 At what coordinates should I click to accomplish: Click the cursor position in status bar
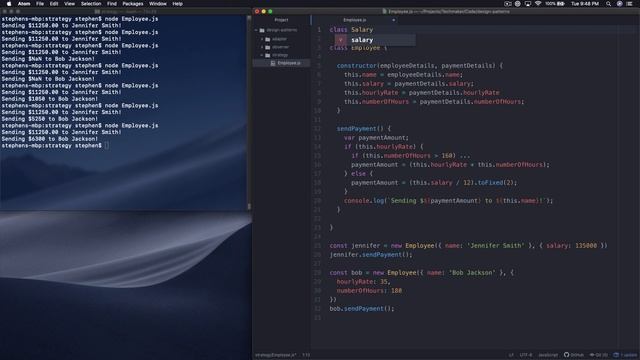pyautogui.click(x=306, y=355)
